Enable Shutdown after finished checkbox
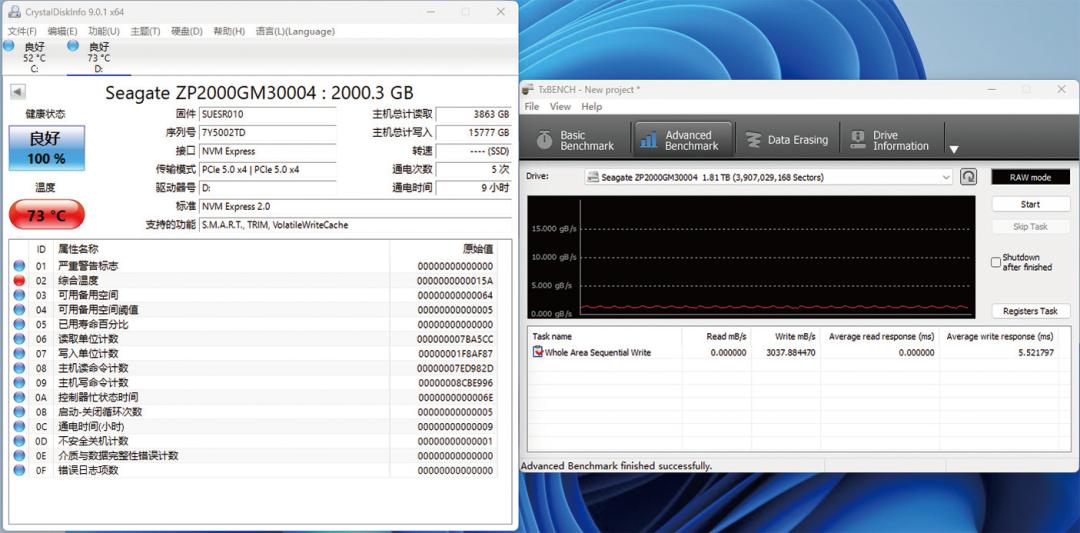1080x533 pixels. point(996,262)
